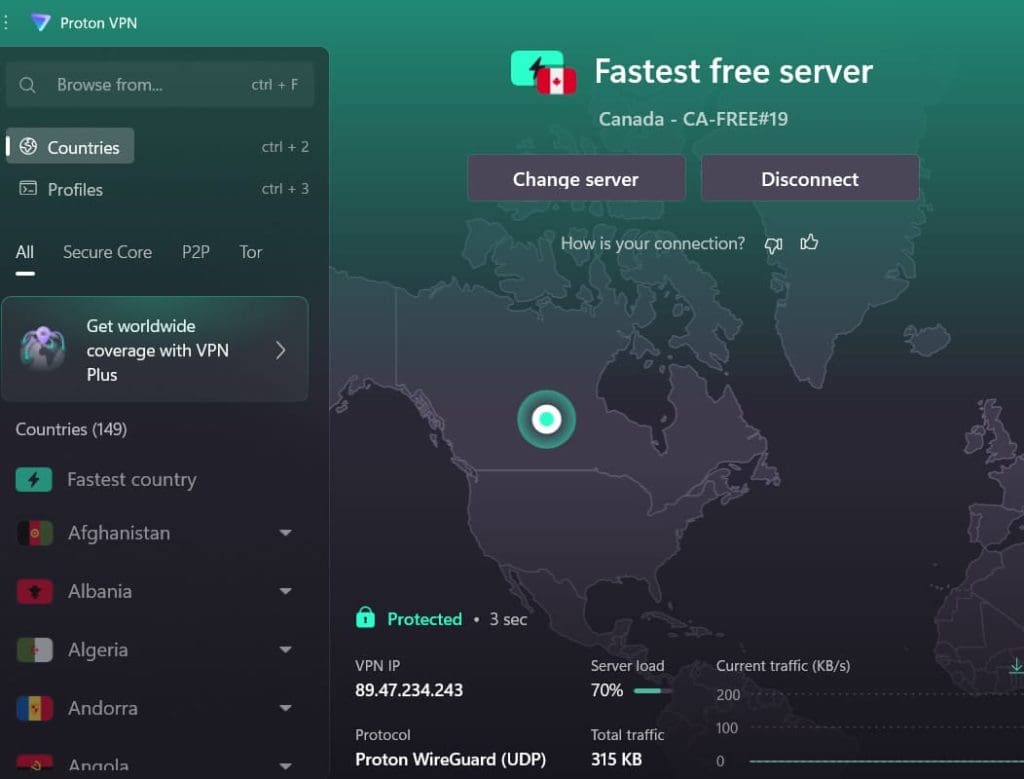Click the Countries (149) heading
The width and height of the screenshot is (1024, 779).
(71, 429)
